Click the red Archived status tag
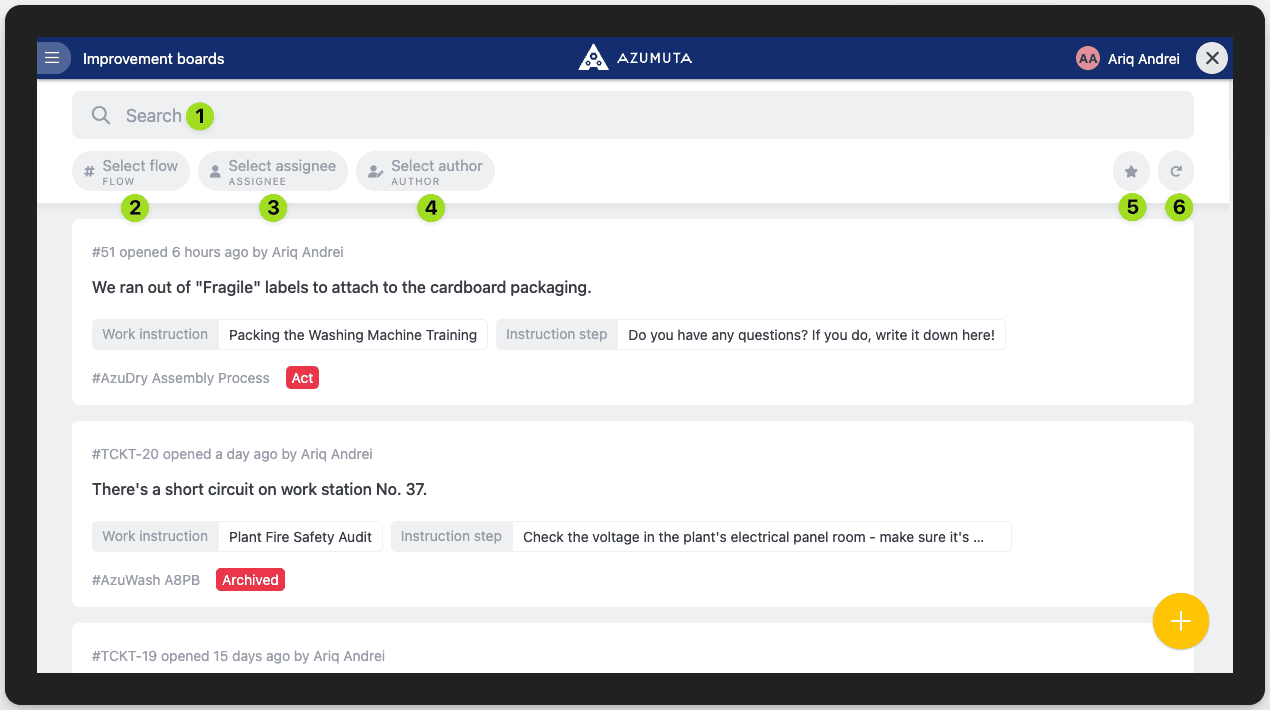1270x710 pixels. click(250, 580)
